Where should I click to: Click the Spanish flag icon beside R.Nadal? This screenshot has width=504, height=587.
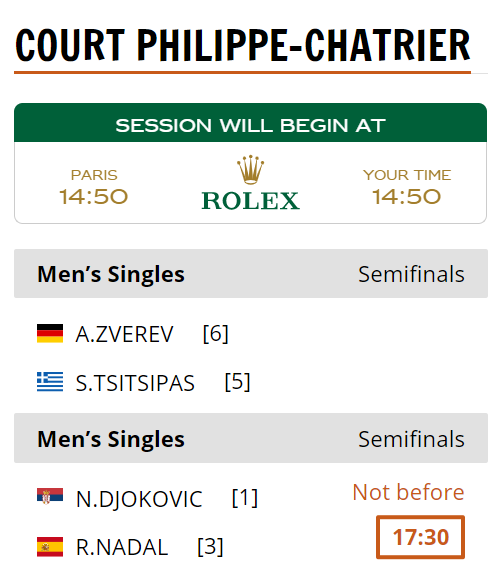[50, 547]
